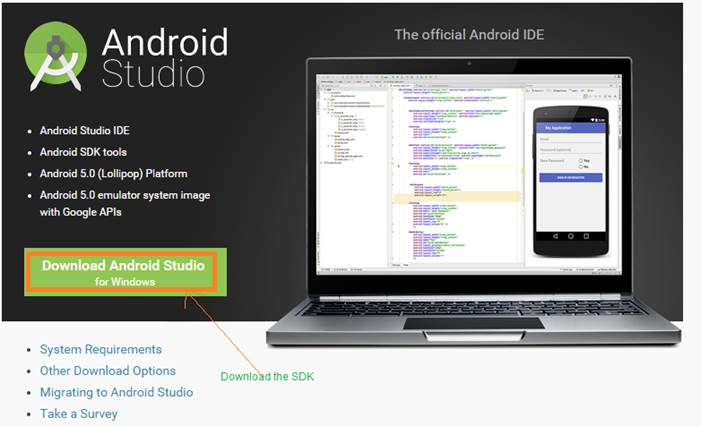The height and width of the screenshot is (426, 701).
Task: Follow the Migrating to Android Studio link
Action: [116, 392]
